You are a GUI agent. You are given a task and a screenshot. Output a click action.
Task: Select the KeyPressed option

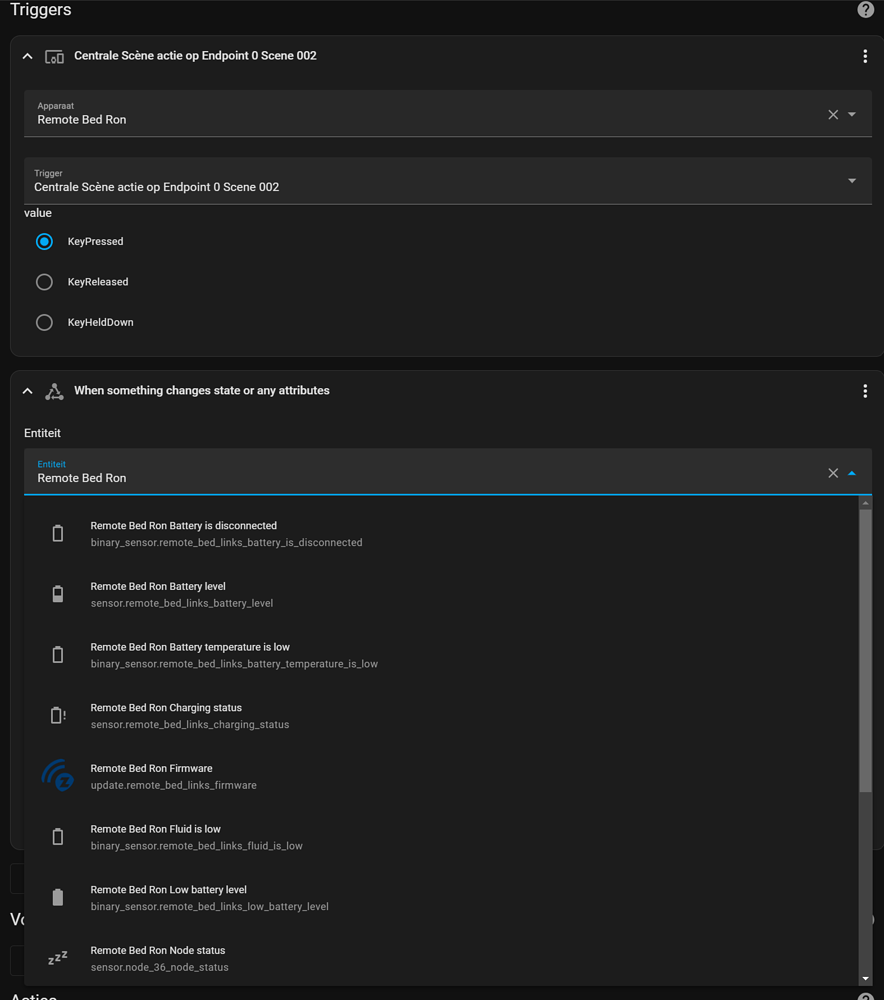point(44,241)
